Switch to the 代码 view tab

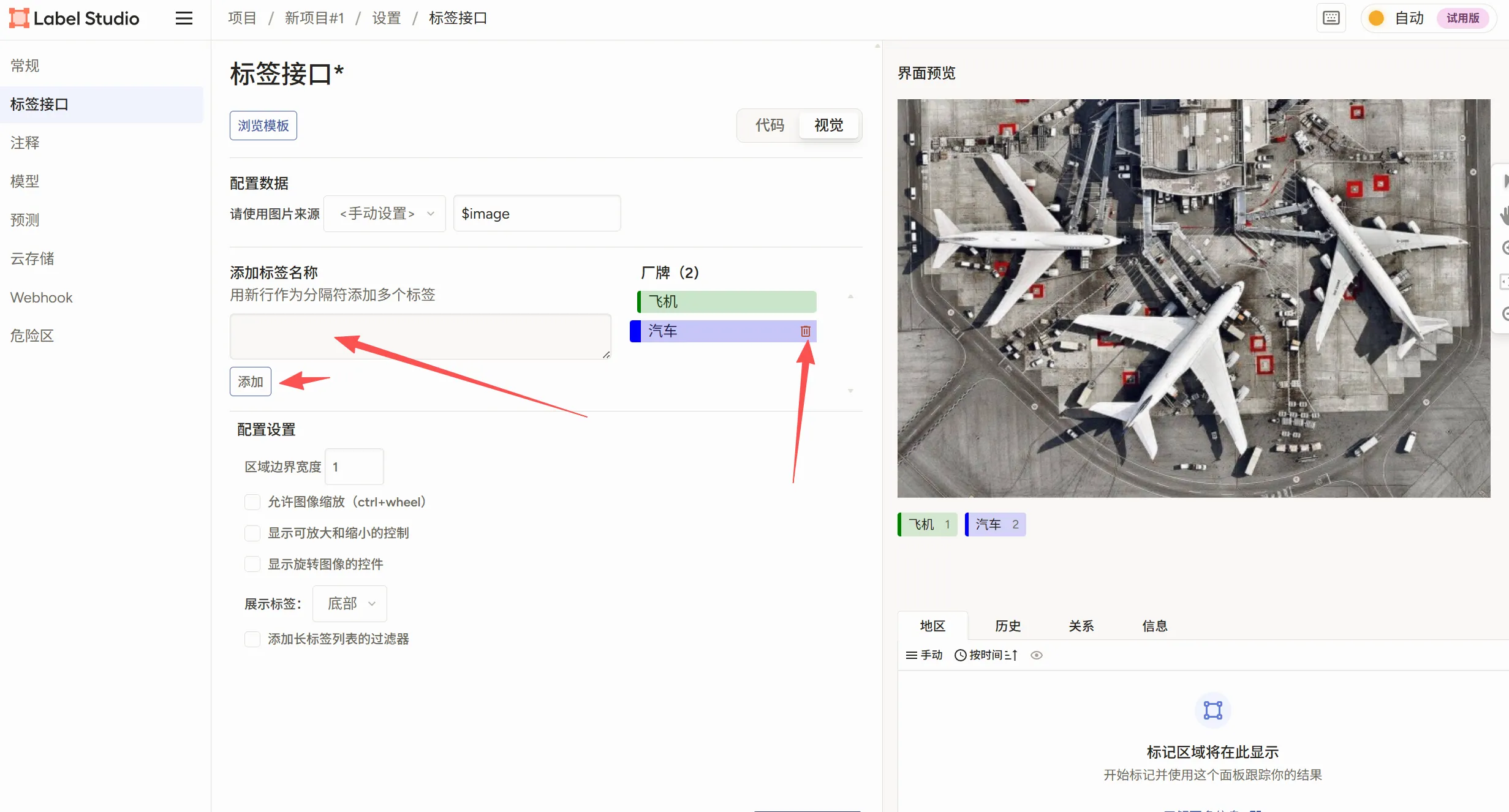pos(770,126)
